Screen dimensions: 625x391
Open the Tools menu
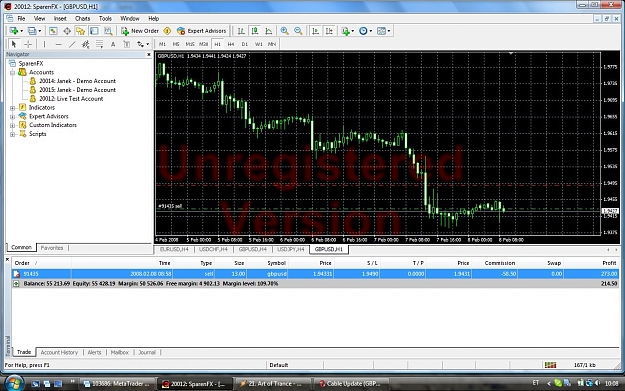(105, 18)
